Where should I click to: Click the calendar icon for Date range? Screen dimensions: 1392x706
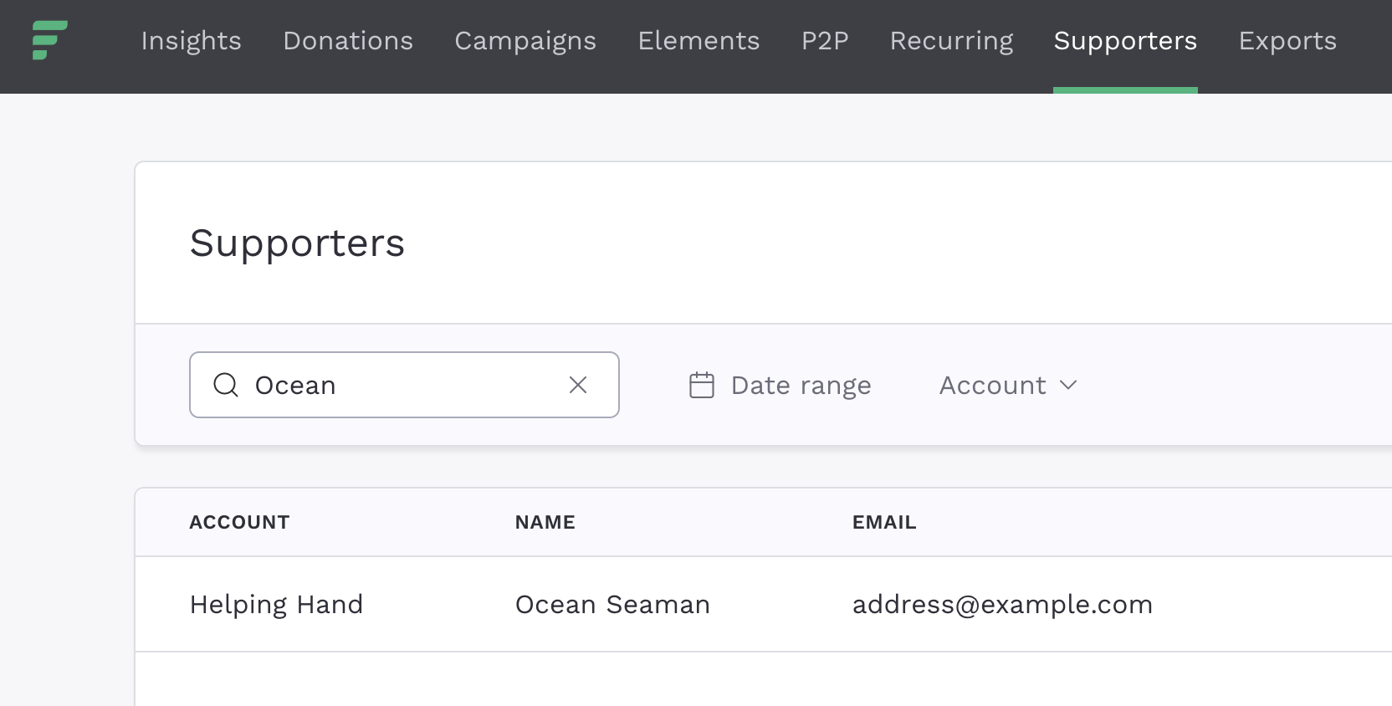tap(702, 385)
